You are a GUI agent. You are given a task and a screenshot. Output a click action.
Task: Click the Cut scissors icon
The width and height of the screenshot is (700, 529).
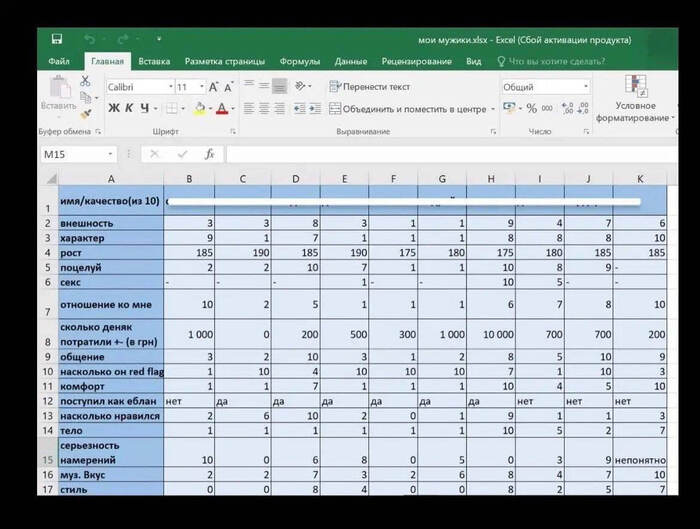(87, 83)
